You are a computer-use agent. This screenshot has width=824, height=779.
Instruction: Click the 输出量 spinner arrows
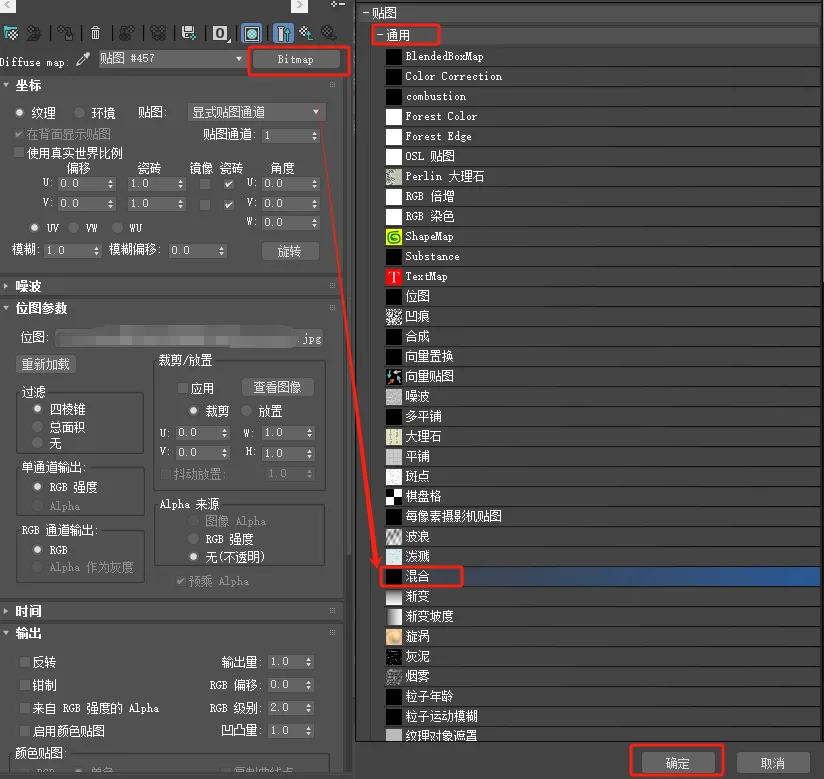point(308,662)
